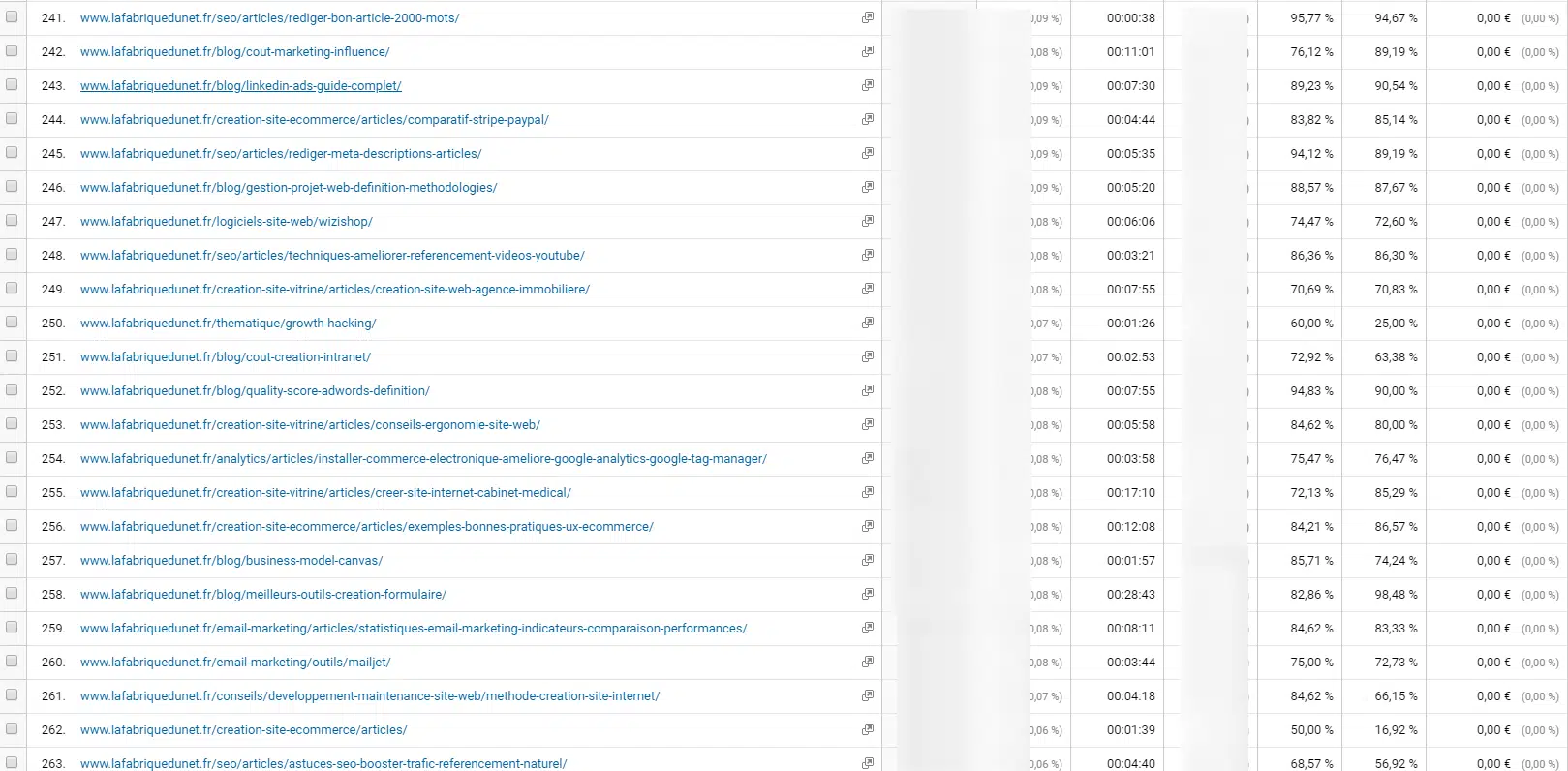The width and height of the screenshot is (1568, 771).
Task: Tick the checkbox for row 258
Action: 12,593
